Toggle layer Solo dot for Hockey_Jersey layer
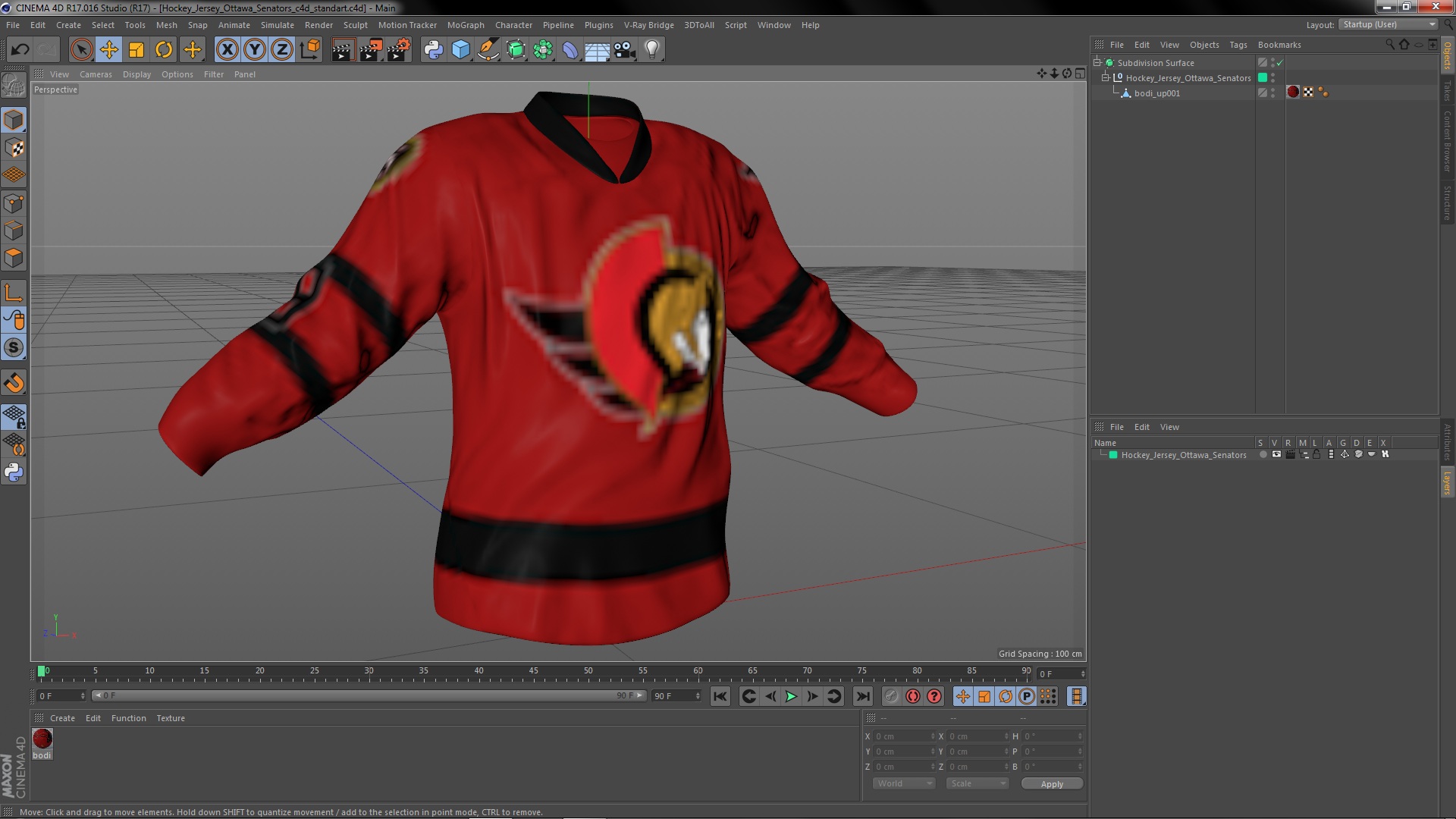 (1263, 455)
